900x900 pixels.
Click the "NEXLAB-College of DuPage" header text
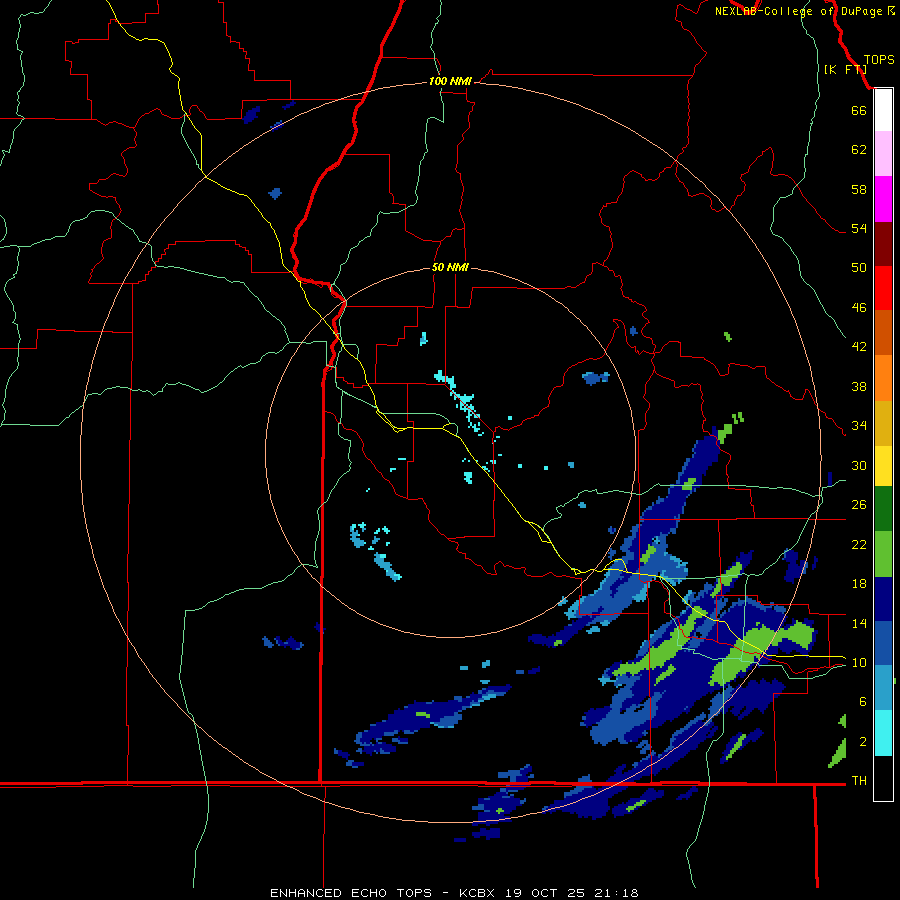pyautogui.click(x=798, y=11)
